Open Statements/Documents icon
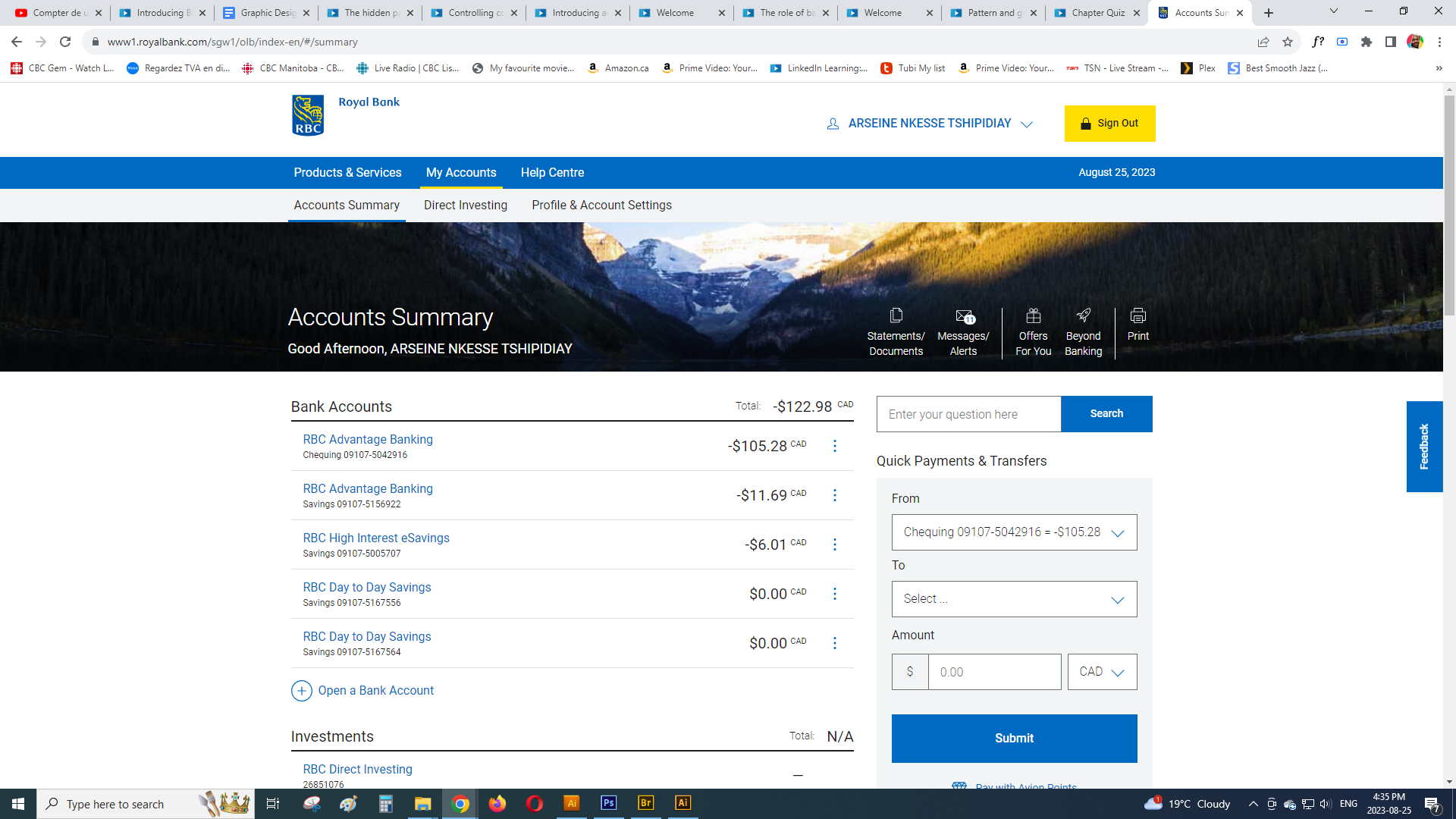This screenshot has width=1456, height=819. pos(896,316)
